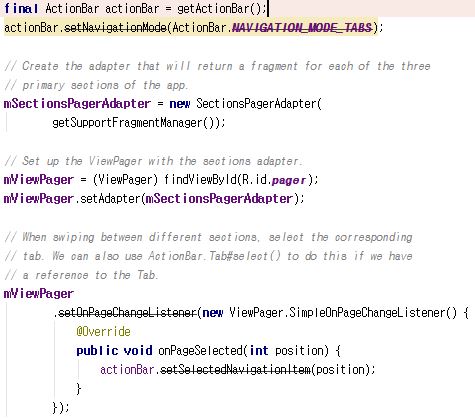Screen dimensions: 475x419
Task: Click mSectionsPagerAdapter assignment variable
Action: 77,104
